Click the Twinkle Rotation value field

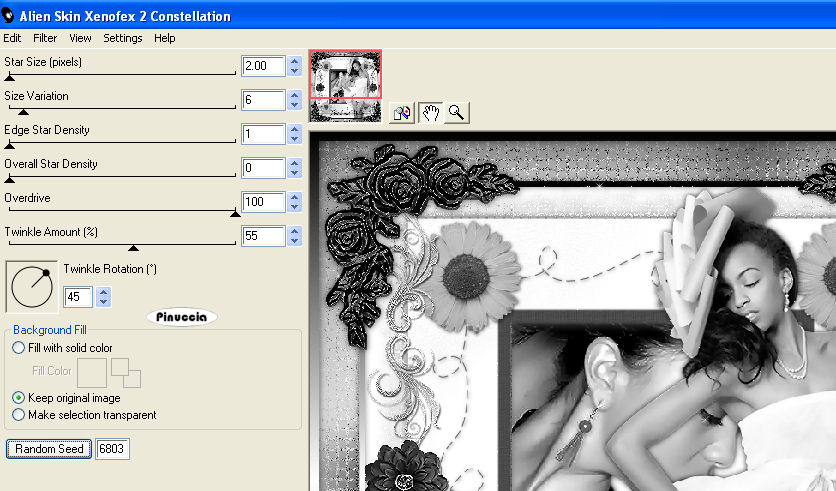pyautogui.click(x=78, y=297)
